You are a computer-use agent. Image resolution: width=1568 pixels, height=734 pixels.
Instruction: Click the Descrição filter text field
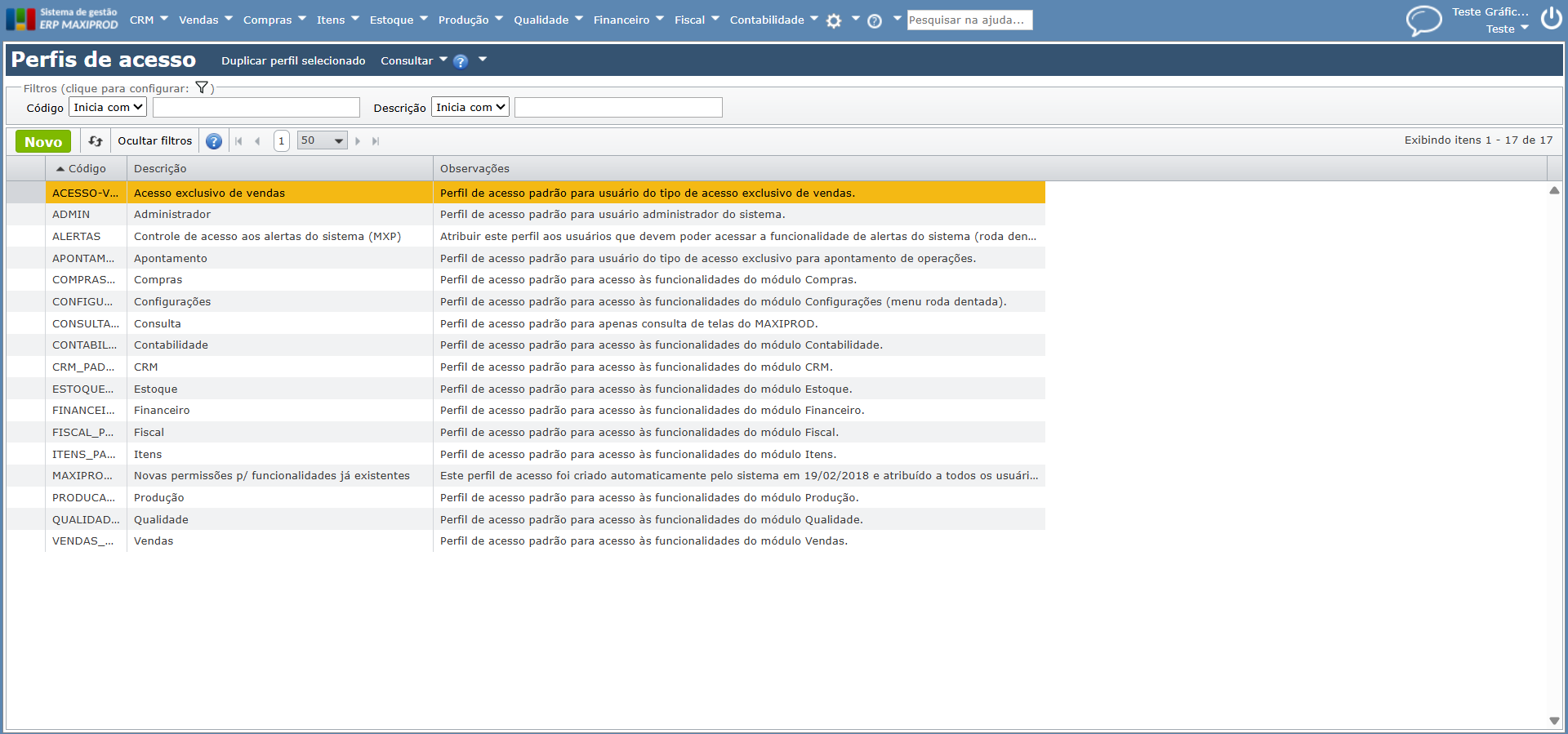point(618,107)
